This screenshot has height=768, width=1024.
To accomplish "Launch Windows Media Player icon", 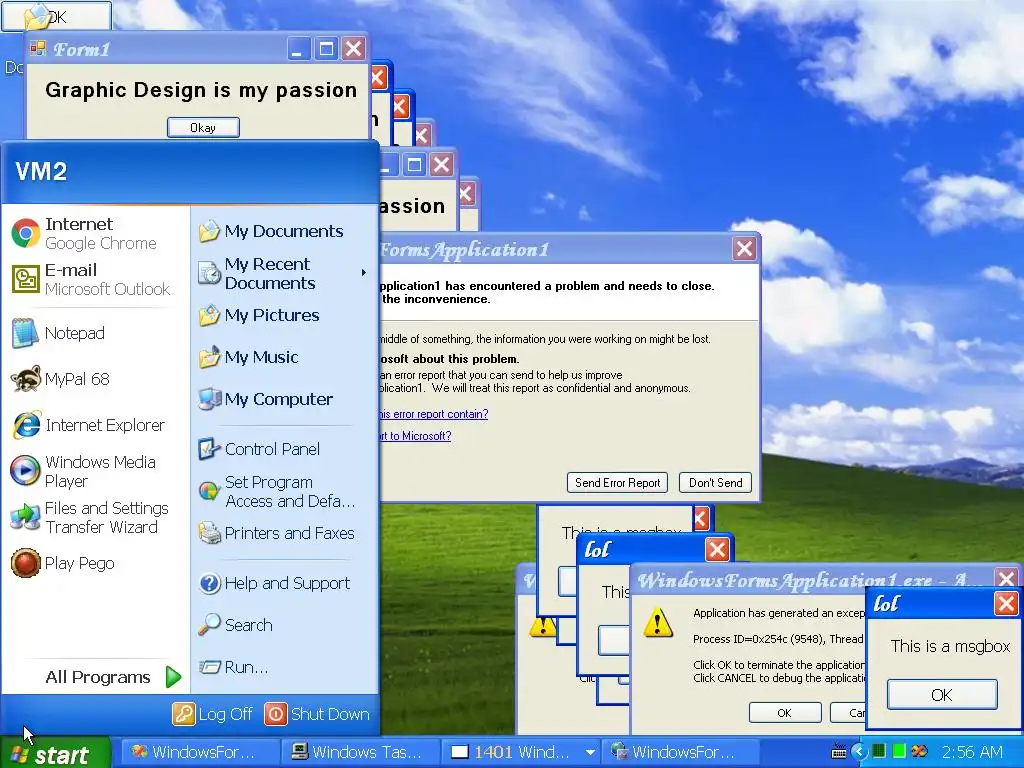I will coord(25,471).
